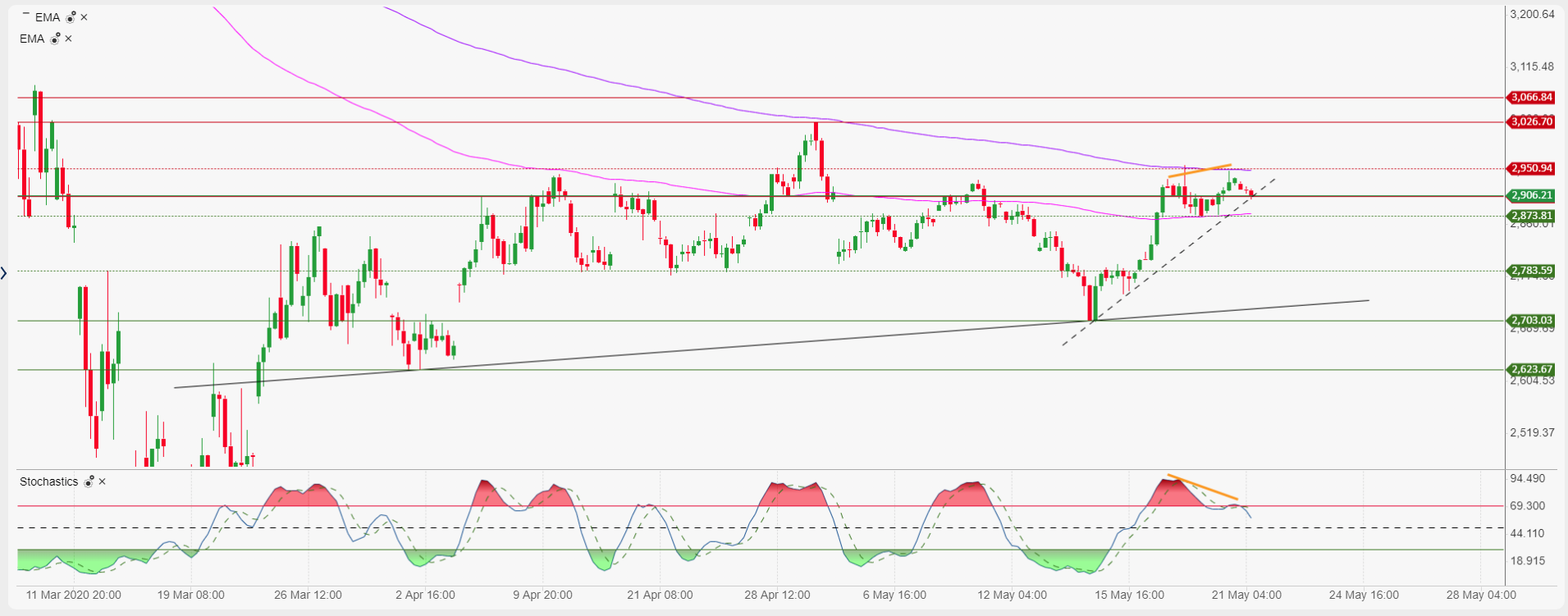1568x616 pixels.
Task: Click the 44.110 stochastic axis value
Action: coord(1527,533)
